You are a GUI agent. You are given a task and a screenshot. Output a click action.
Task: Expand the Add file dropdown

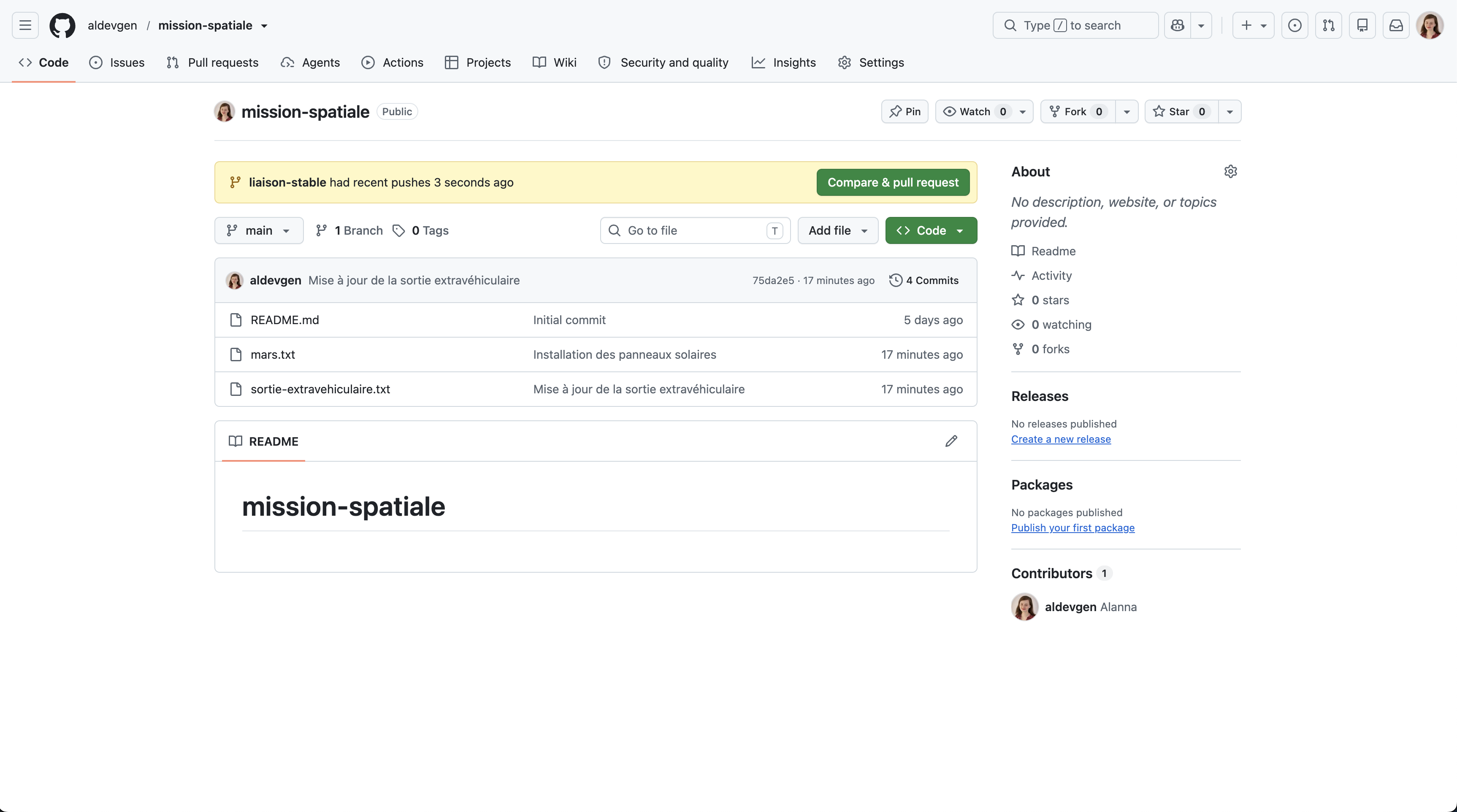coord(838,231)
